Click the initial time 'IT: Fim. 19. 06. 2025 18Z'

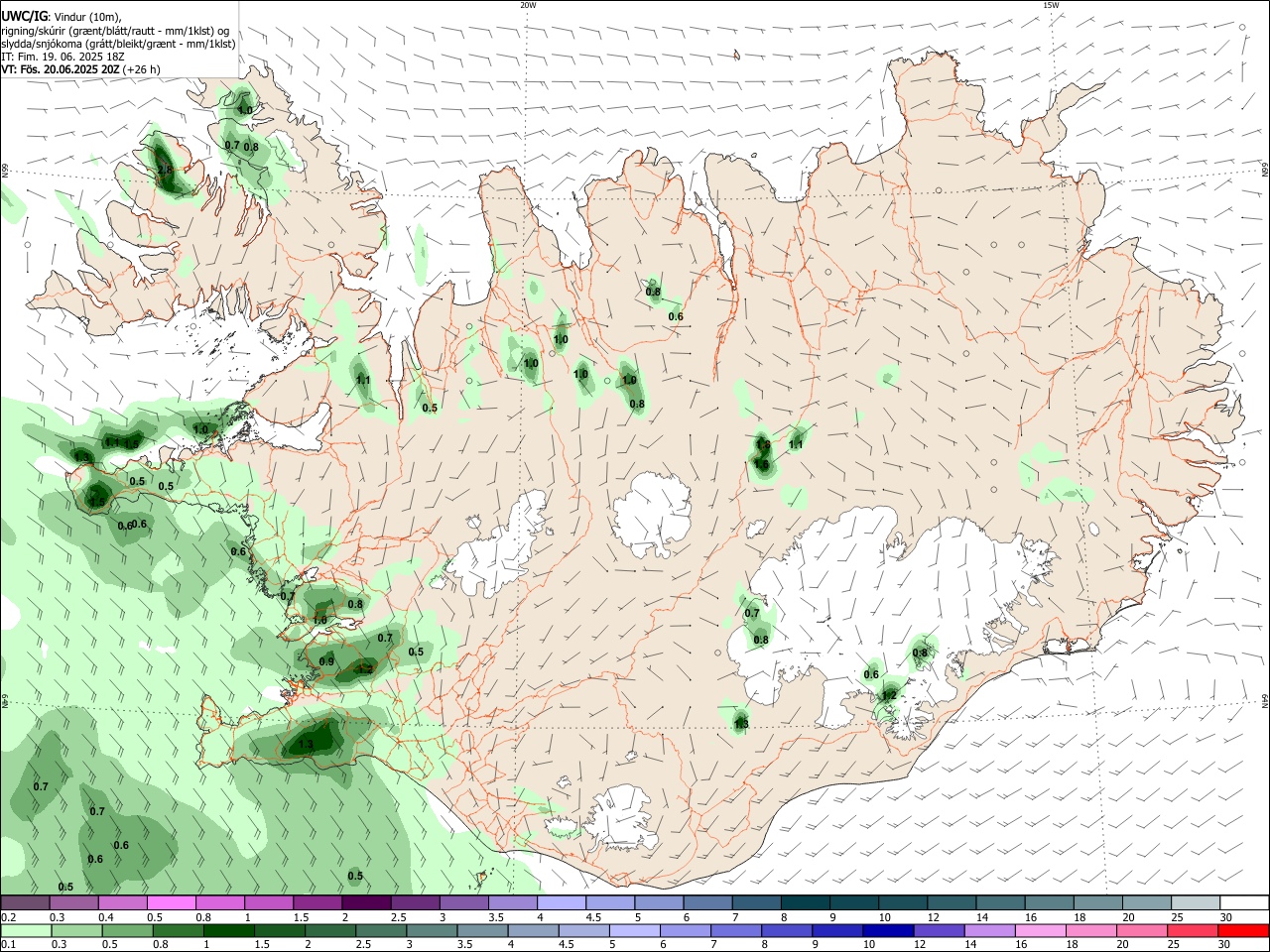(62, 57)
